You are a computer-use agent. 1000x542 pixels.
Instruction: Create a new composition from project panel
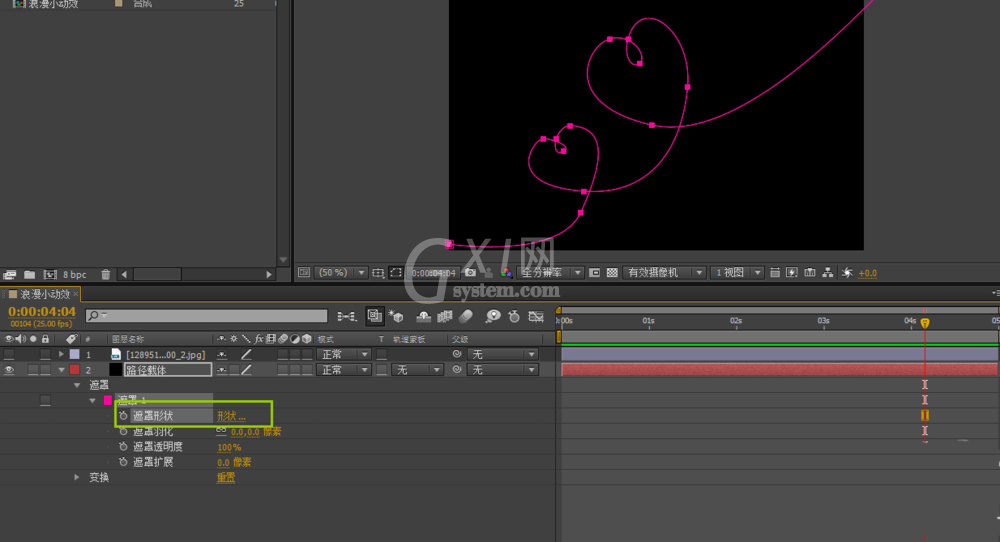click(x=50, y=275)
